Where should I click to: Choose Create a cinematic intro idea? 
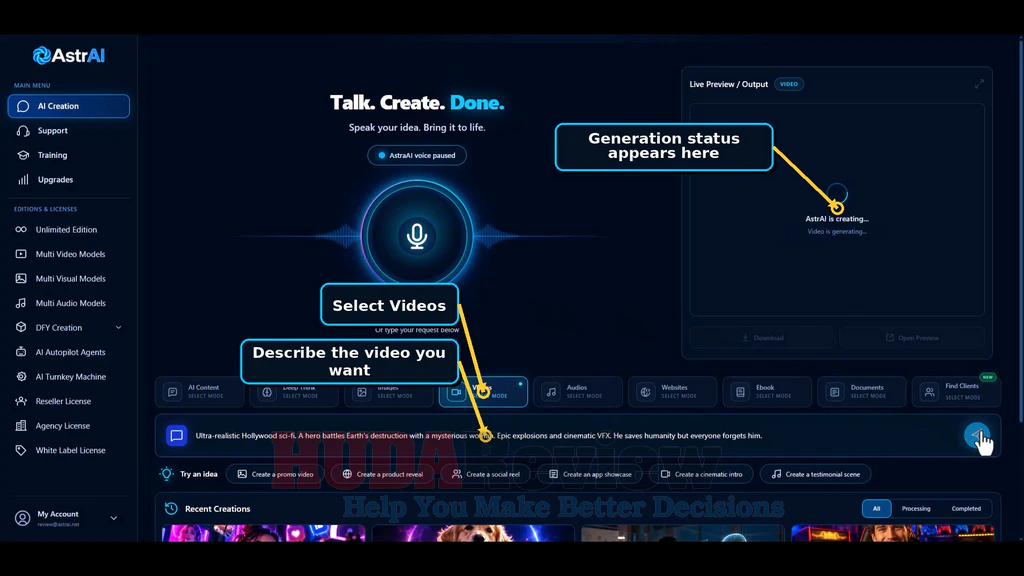[x=701, y=474]
